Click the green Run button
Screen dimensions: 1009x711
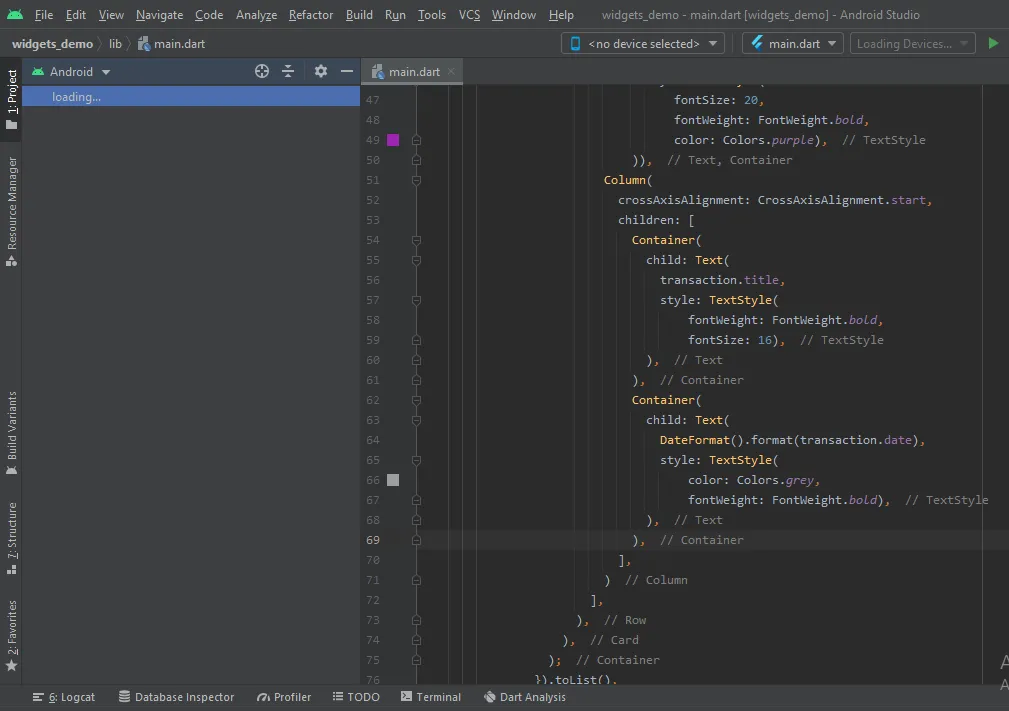click(992, 44)
